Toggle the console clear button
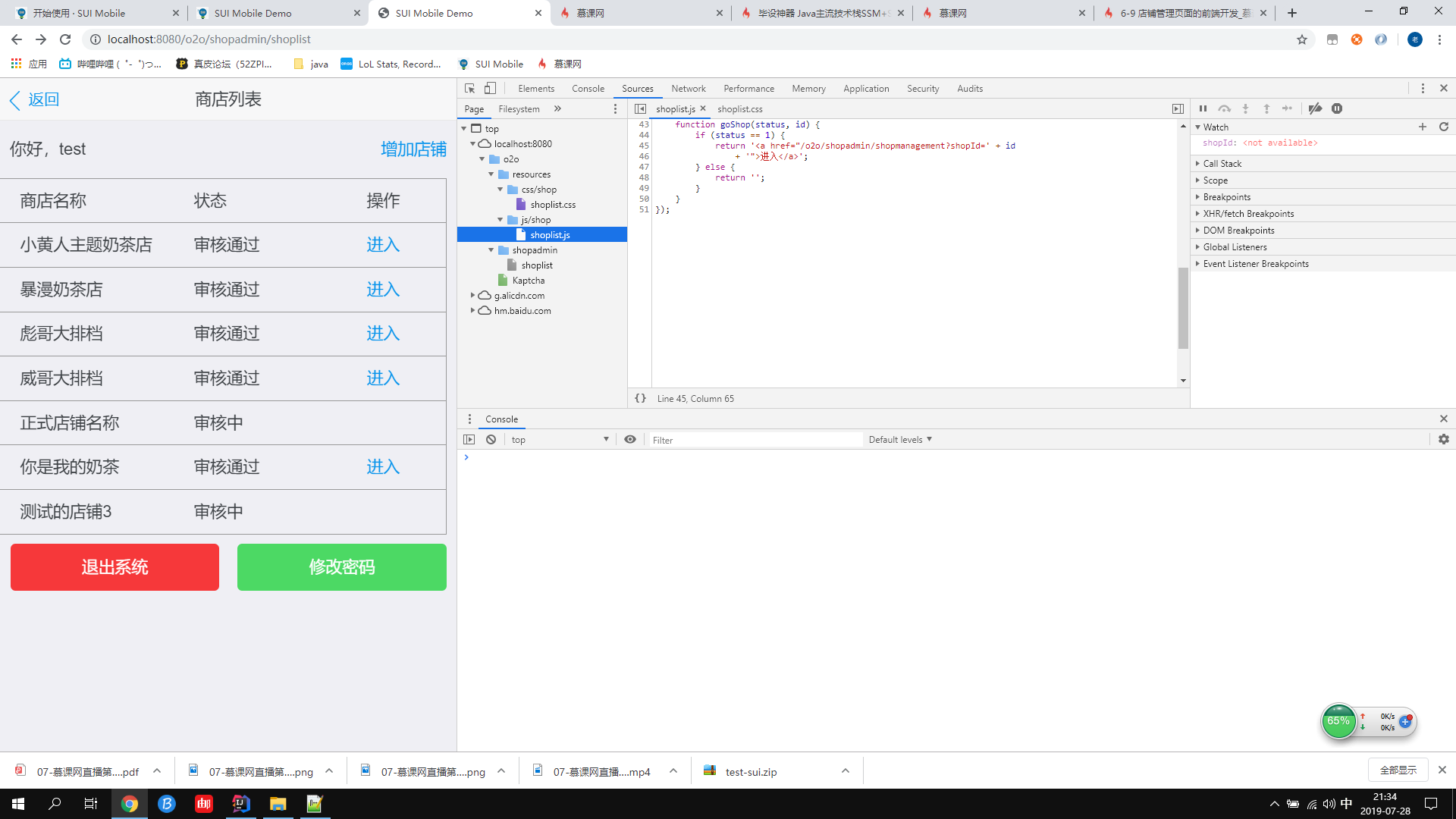Viewport: 1456px width, 819px height. [x=491, y=439]
